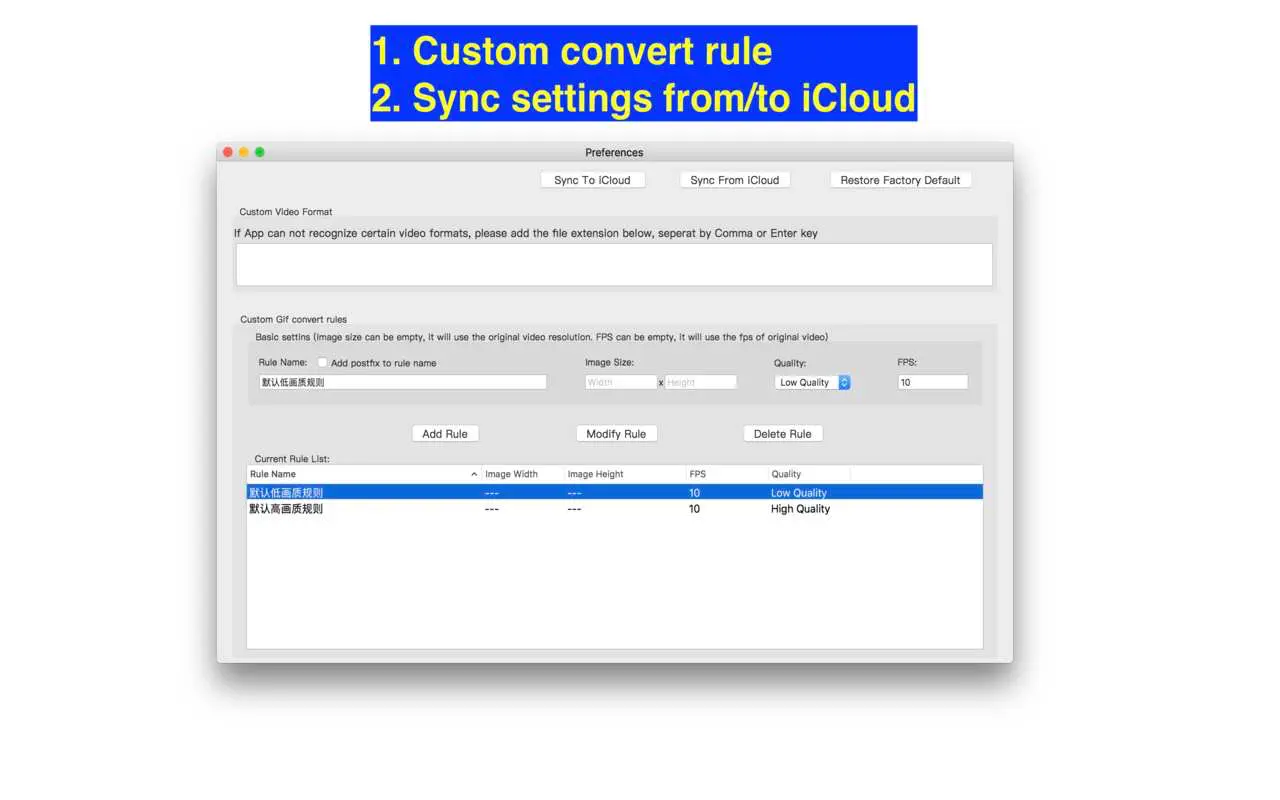This screenshot has height=800, width=1280.
Task: Click the Add Rule button
Action: (x=445, y=434)
